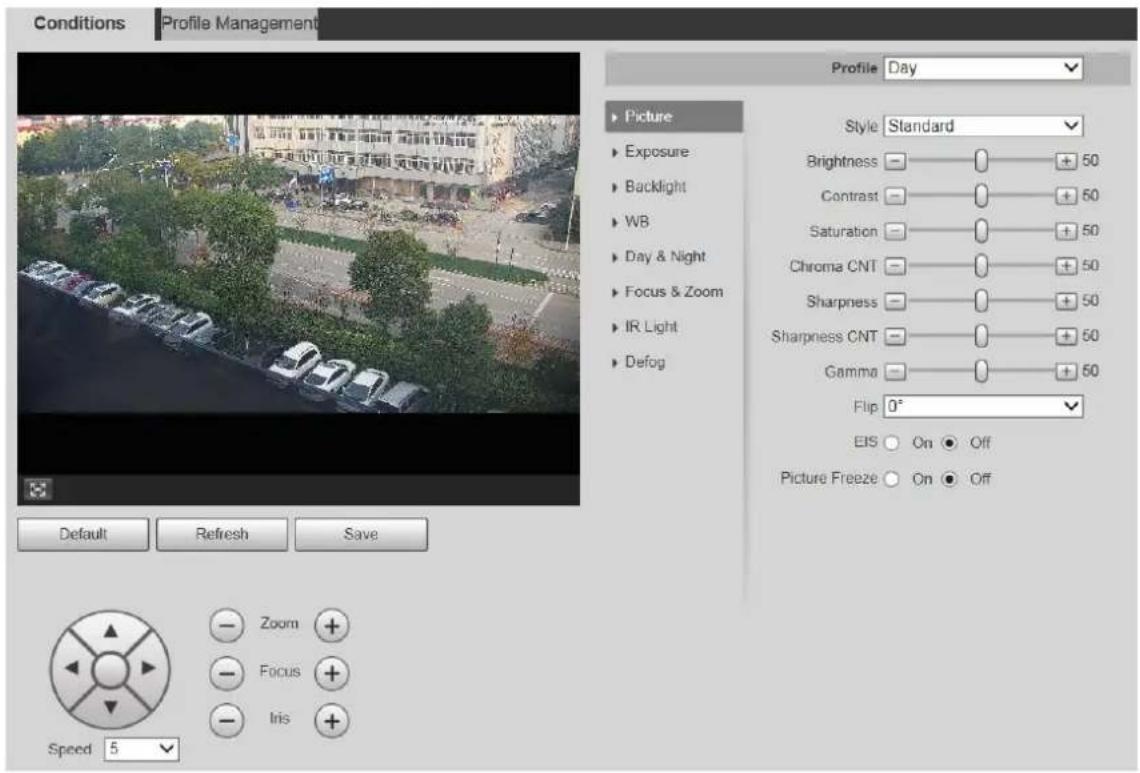Turn EIS On
This screenshot has height=773, width=1140.
[892, 443]
